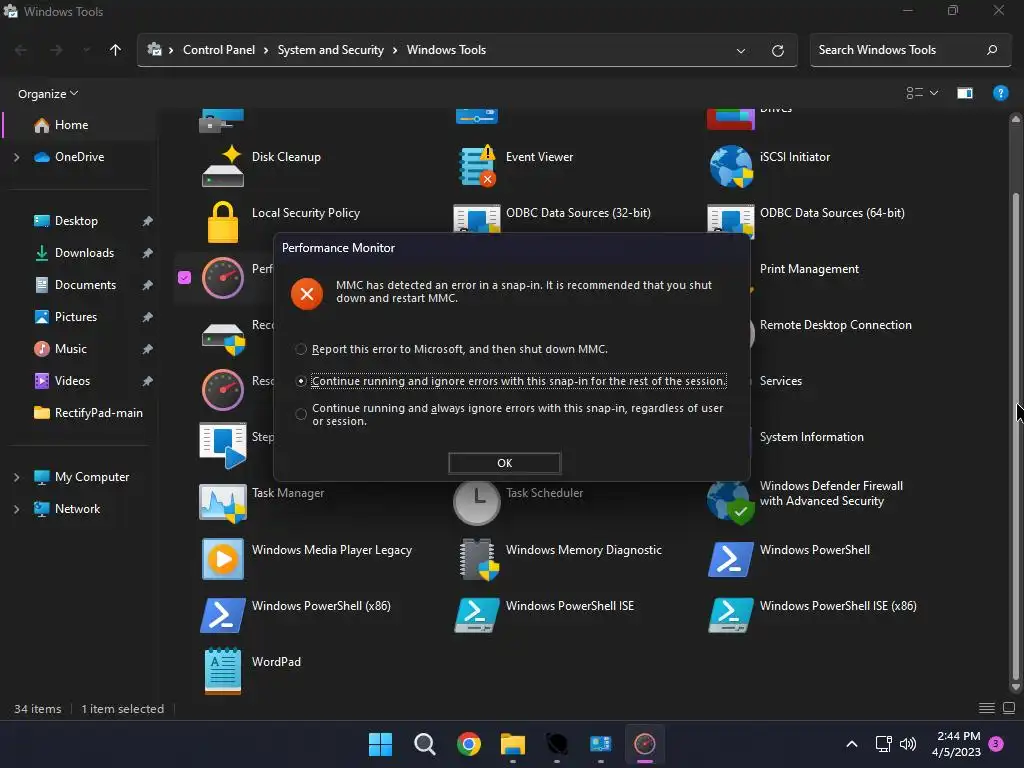1024x768 pixels.
Task: Go to Home in navigation pane
Action: [x=80, y=125]
